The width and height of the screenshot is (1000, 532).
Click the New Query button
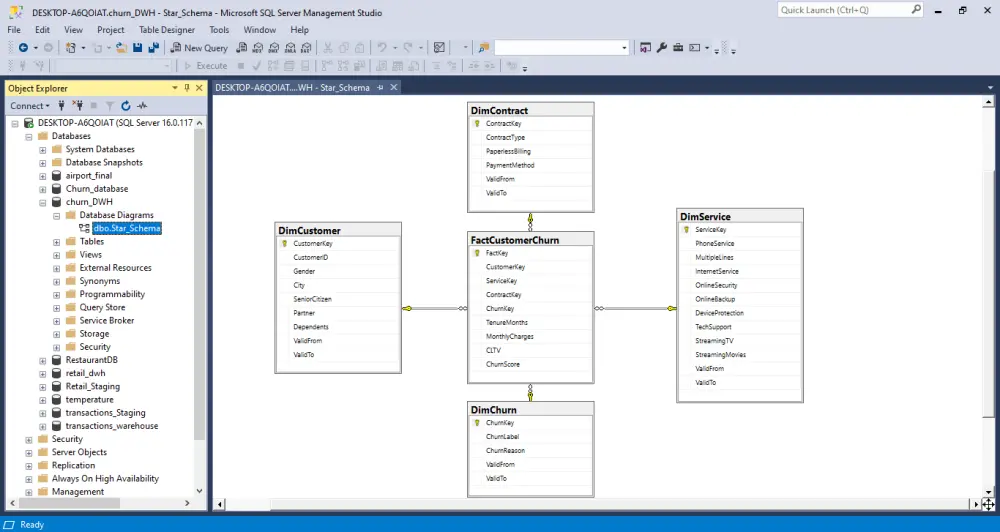click(199, 48)
